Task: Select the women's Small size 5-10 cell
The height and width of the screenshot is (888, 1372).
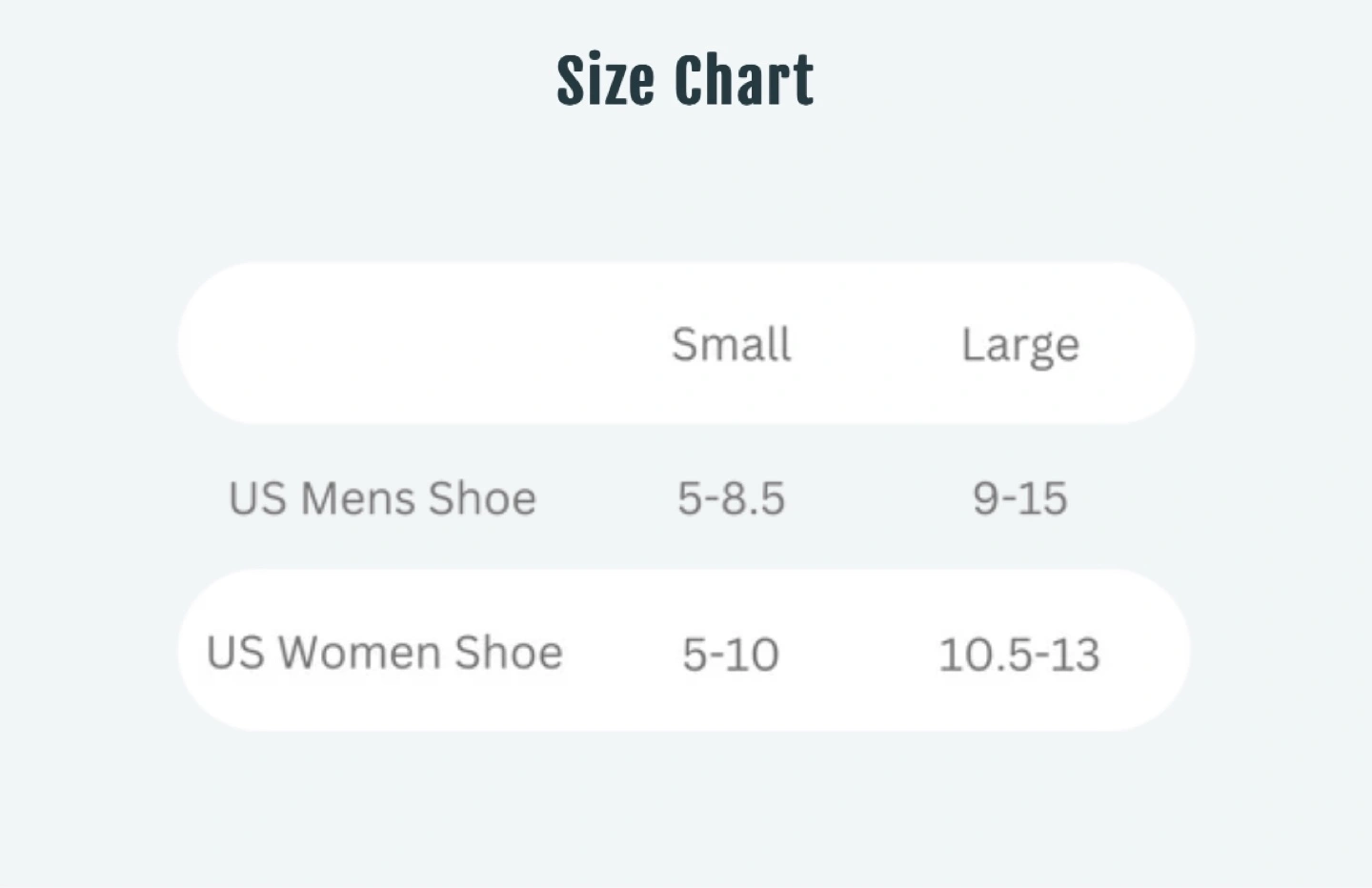Action: point(731,655)
